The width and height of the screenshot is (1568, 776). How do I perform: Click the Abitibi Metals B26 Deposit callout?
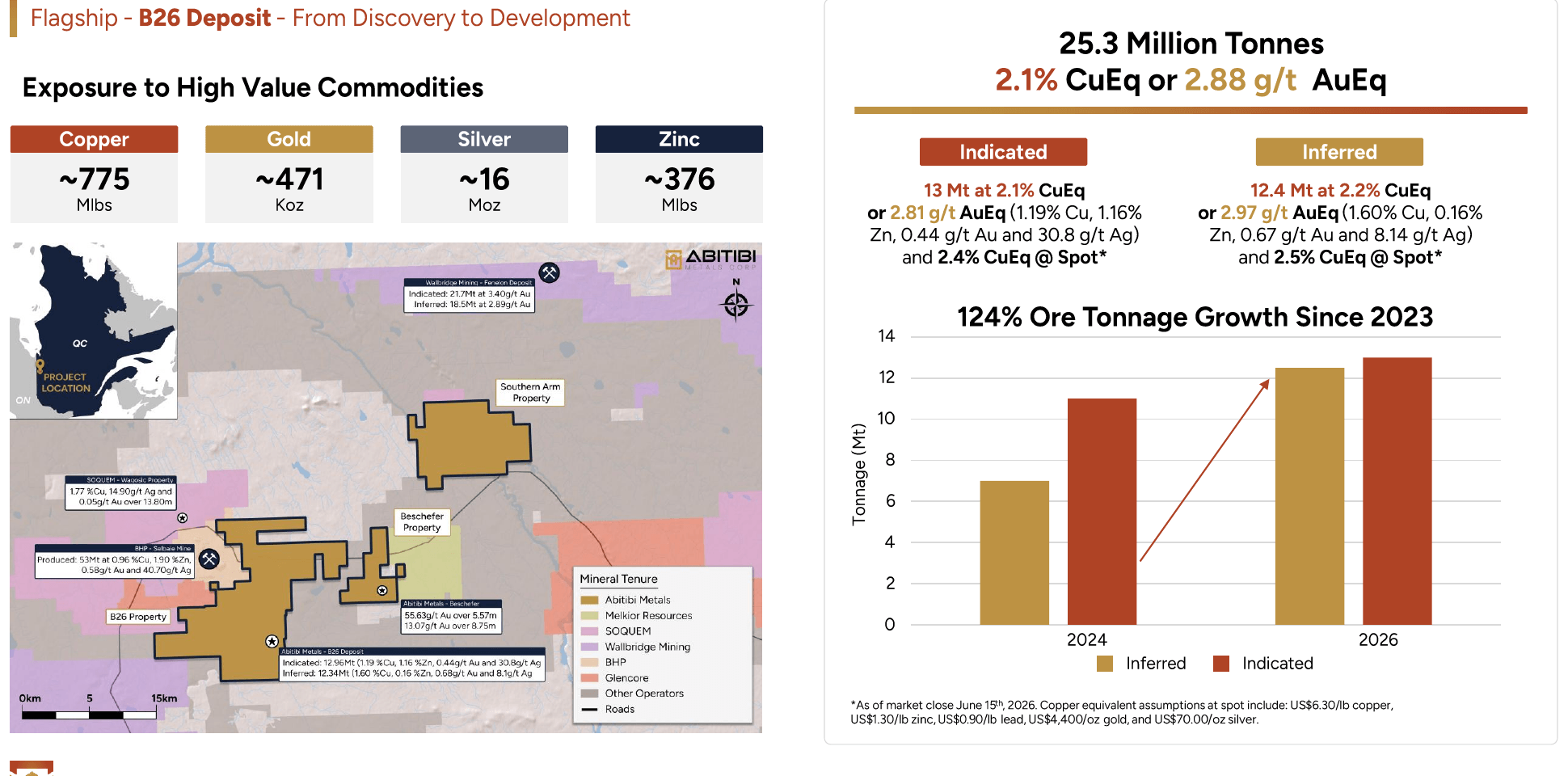click(412, 664)
